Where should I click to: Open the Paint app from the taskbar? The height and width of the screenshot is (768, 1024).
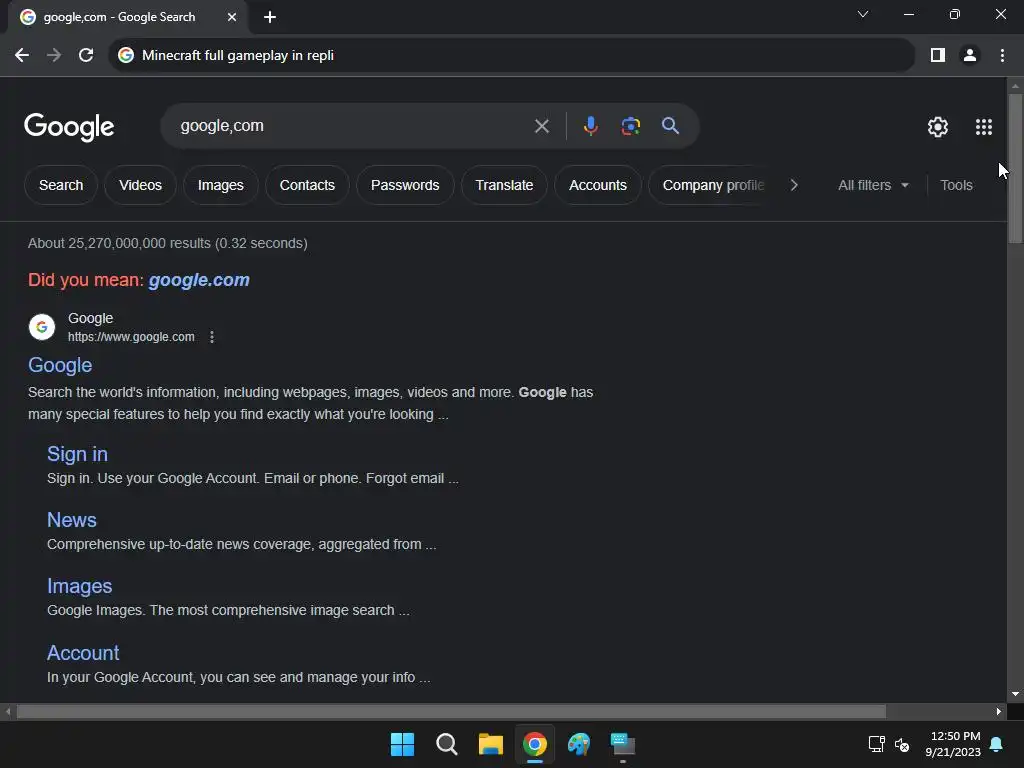coord(579,744)
